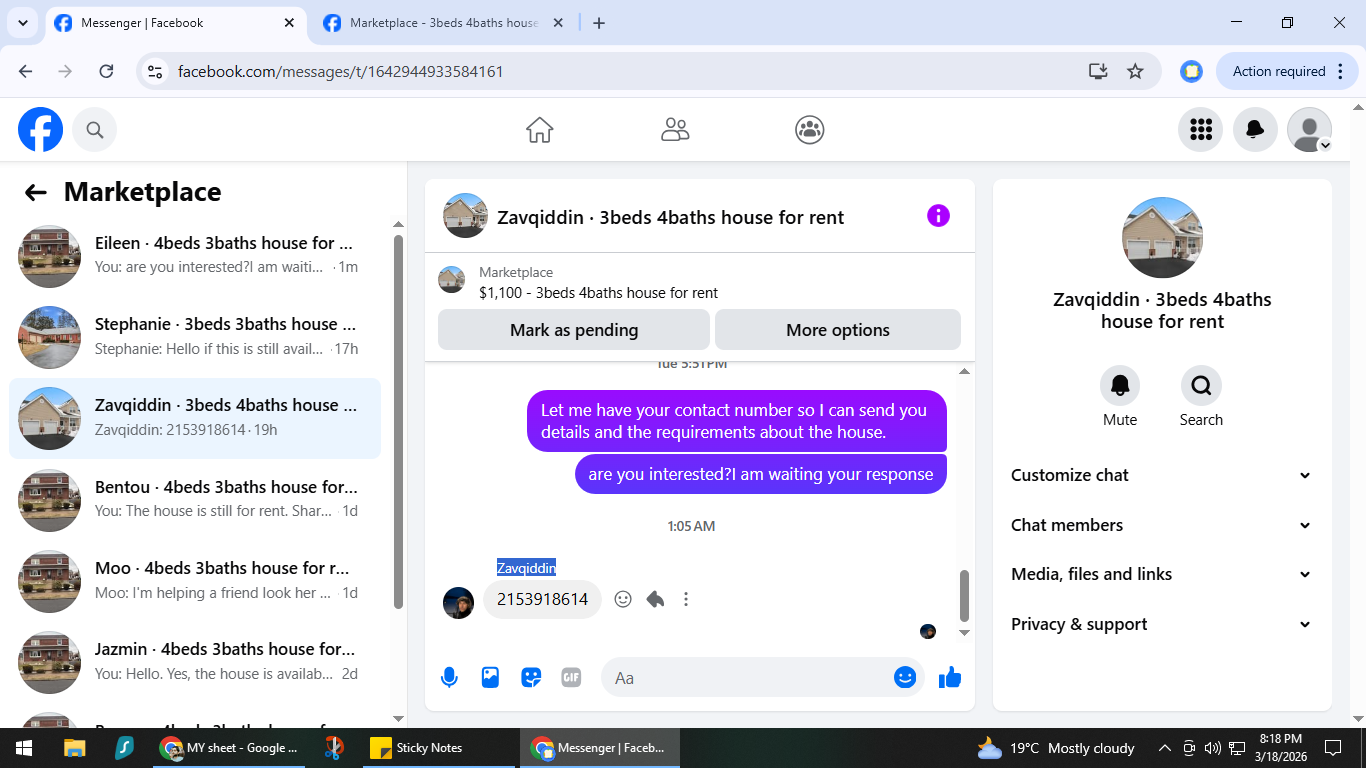Open the emoji picker in message box
1366x768 pixels.
coord(905,677)
